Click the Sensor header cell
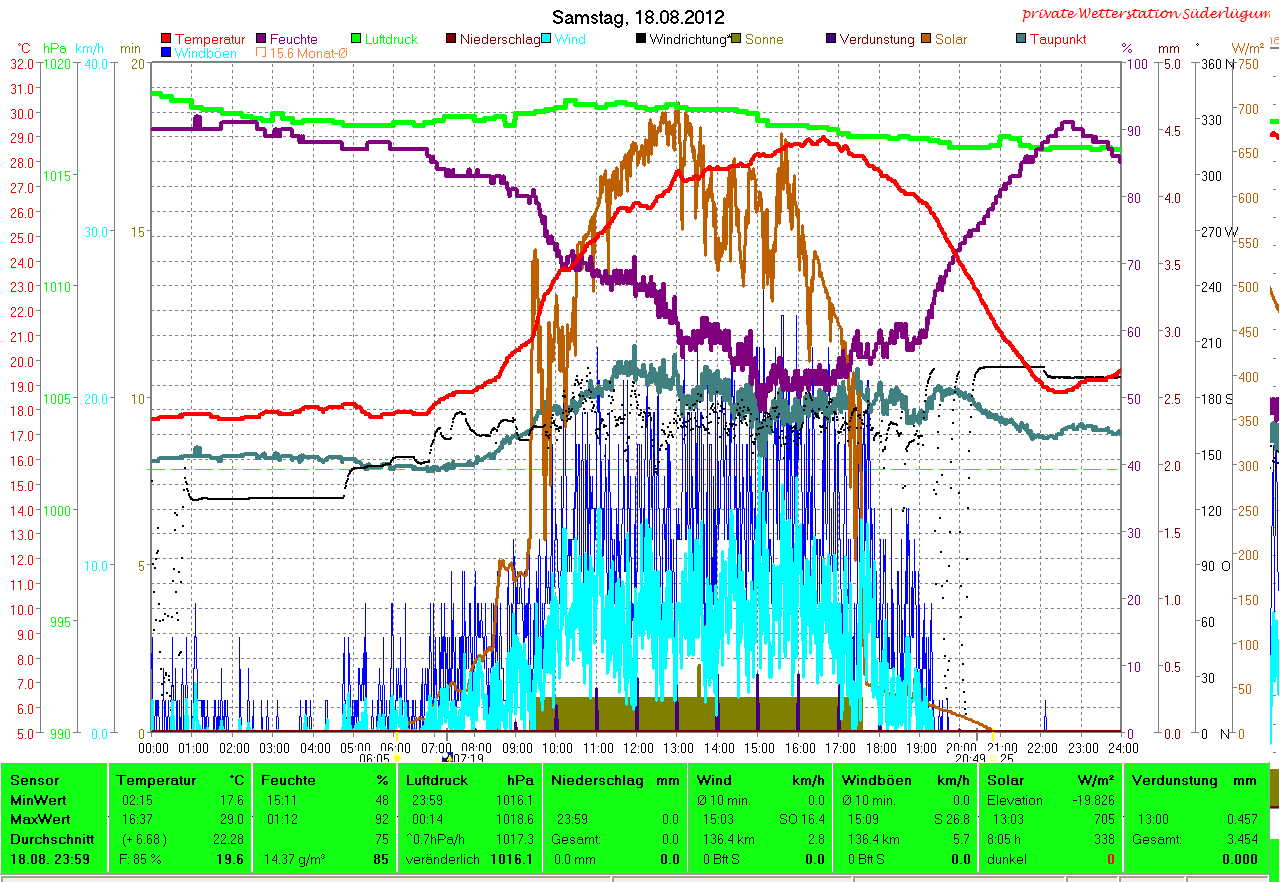Image resolution: width=1280 pixels, height=882 pixels. click(35, 780)
